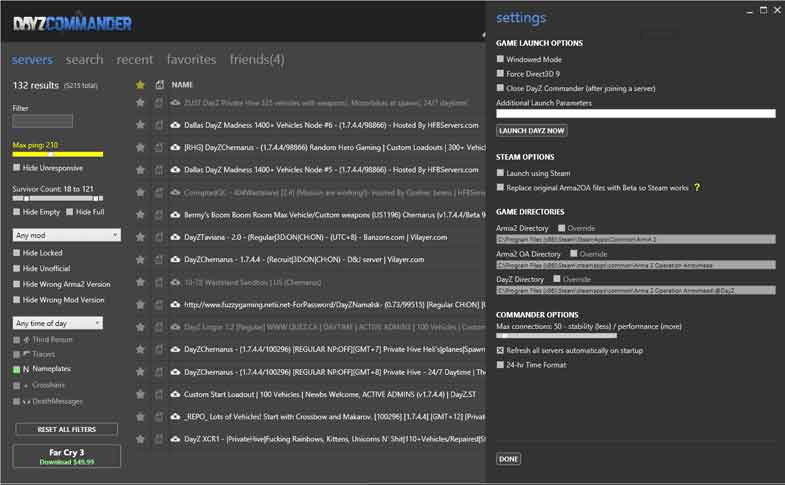
Task: Click RESET ALL FILTERS button
Action: coord(67,429)
